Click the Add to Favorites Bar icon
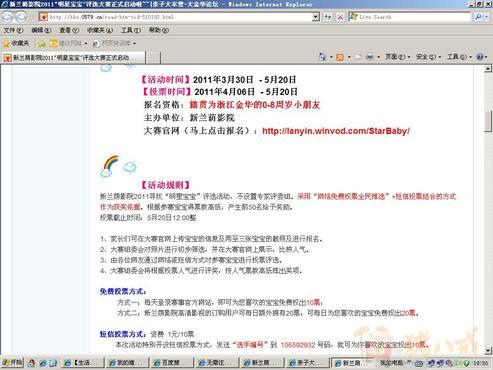Screen dimensions: 493x370 coord(42,43)
